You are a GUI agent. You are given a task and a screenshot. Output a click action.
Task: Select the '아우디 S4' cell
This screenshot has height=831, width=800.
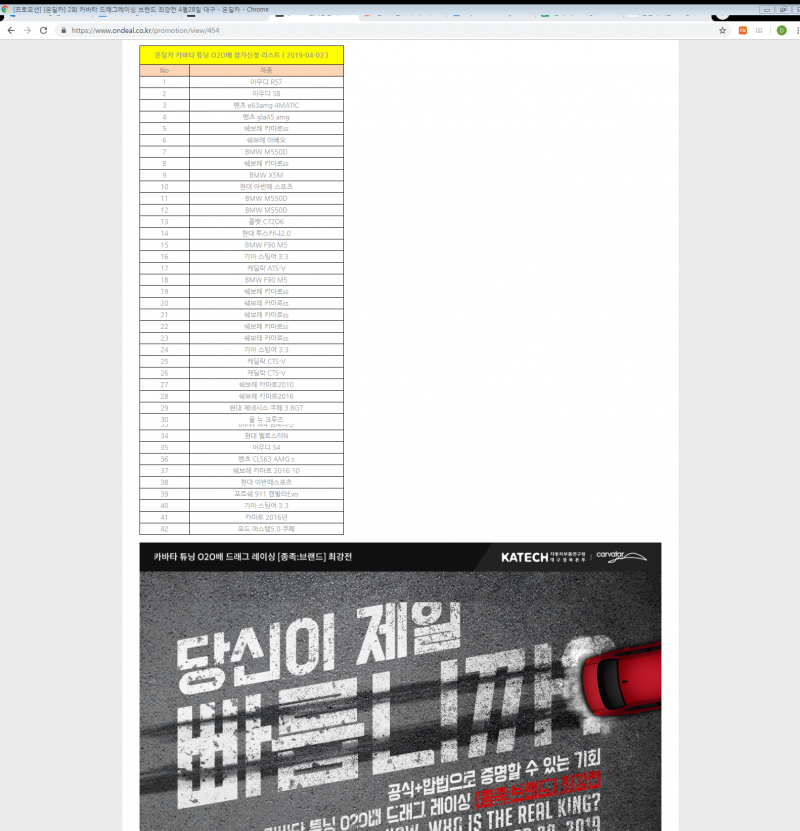(266, 448)
